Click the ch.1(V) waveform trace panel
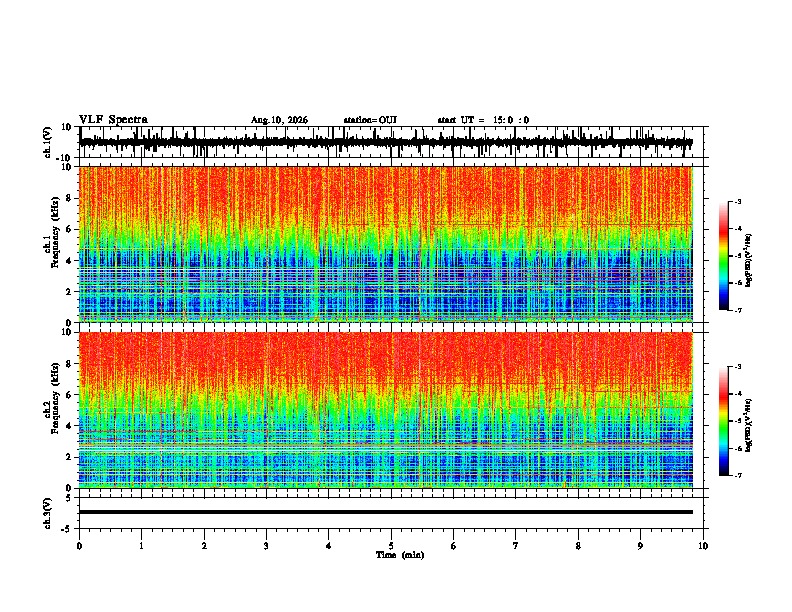The width and height of the screenshot is (792, 612). click(x=393, y=142)
